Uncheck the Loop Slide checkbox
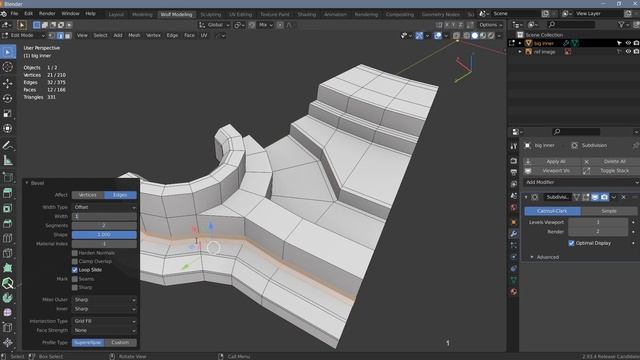The image size is (640, 360). pos(75,270)
